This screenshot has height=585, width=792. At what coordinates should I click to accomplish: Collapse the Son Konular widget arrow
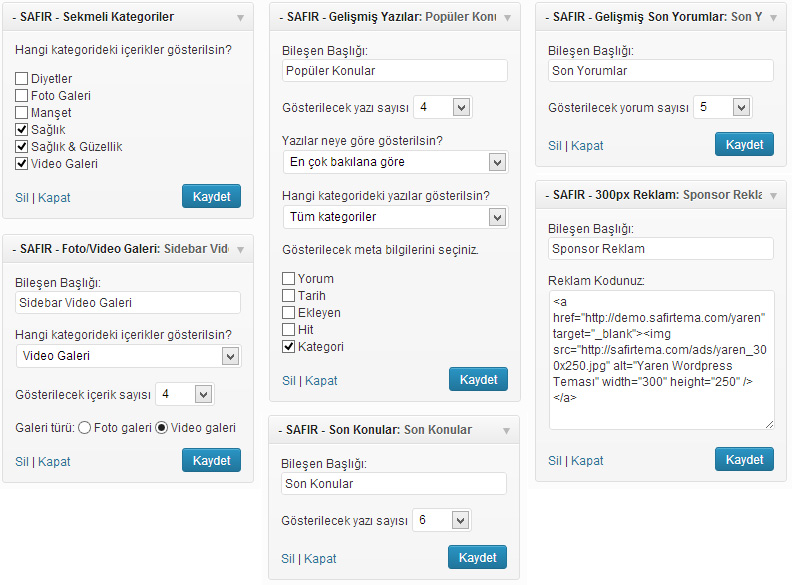(506, 431)
